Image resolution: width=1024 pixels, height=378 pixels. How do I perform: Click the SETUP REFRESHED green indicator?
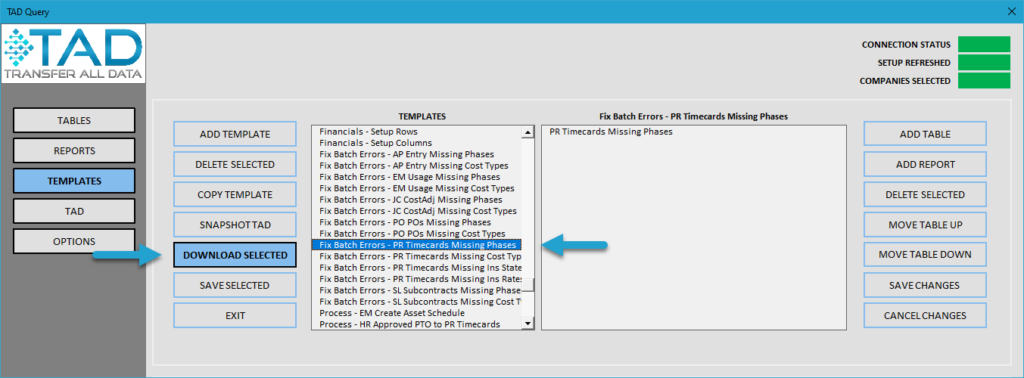984,63
